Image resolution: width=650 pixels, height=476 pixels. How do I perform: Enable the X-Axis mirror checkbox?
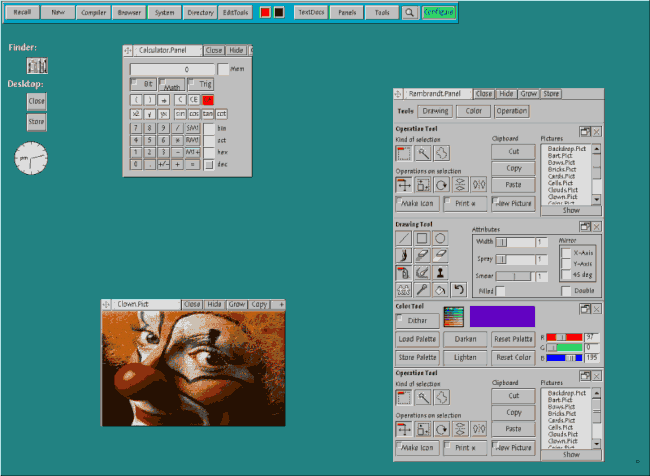pos(566,252)
